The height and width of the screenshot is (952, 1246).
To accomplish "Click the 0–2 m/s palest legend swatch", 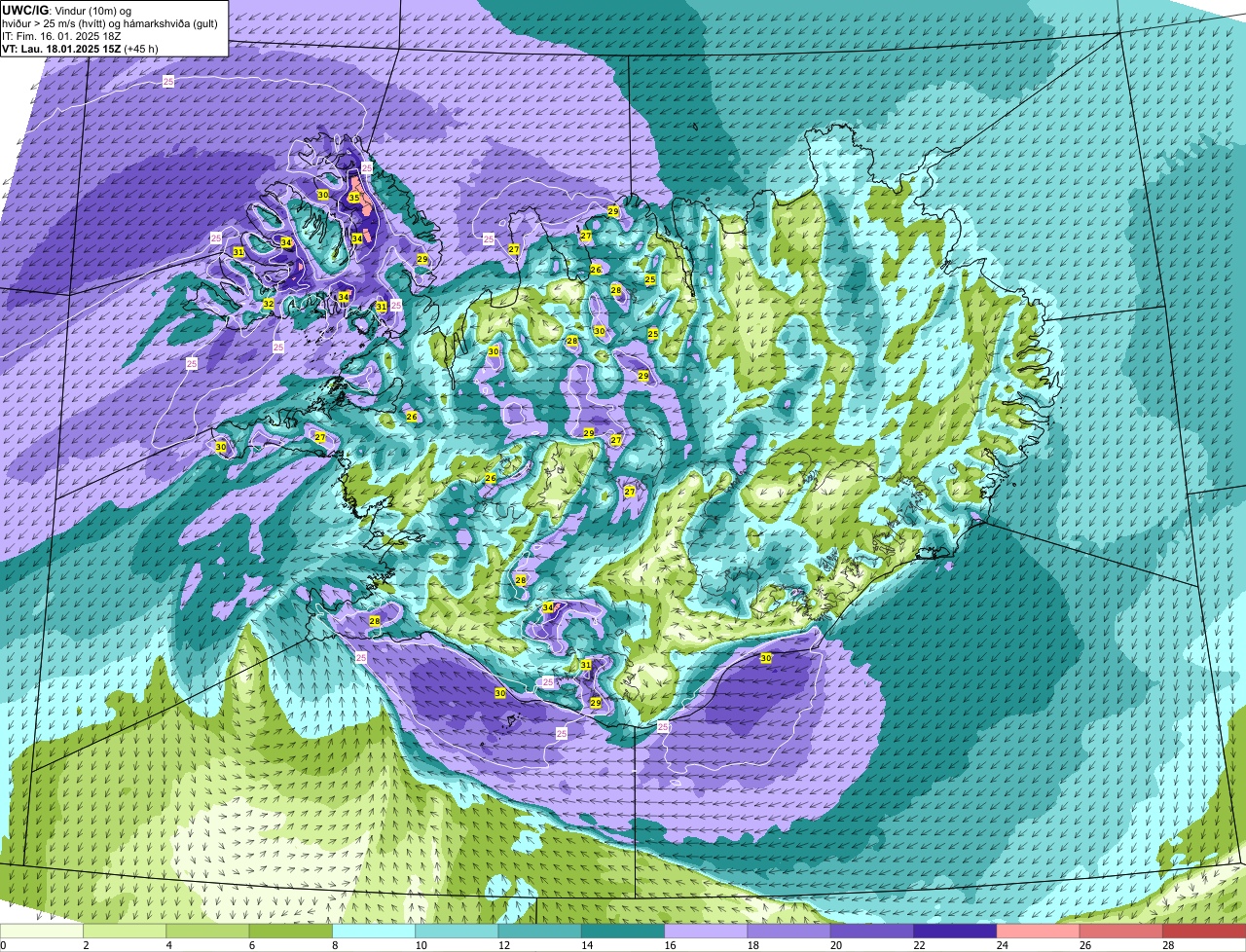I will (42, 931).
